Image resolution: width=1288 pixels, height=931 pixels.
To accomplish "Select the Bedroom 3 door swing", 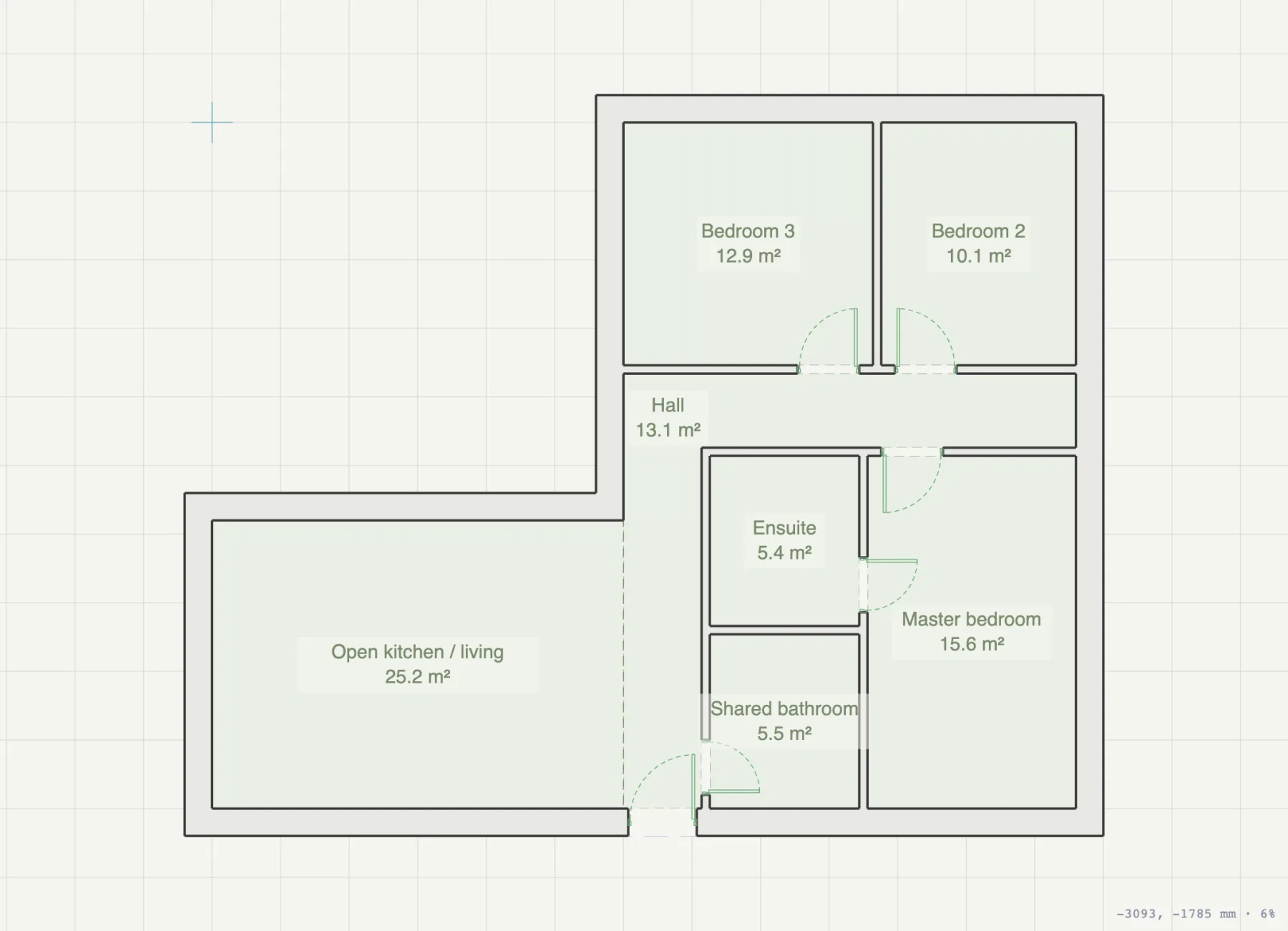I will (x=829, y=341).
